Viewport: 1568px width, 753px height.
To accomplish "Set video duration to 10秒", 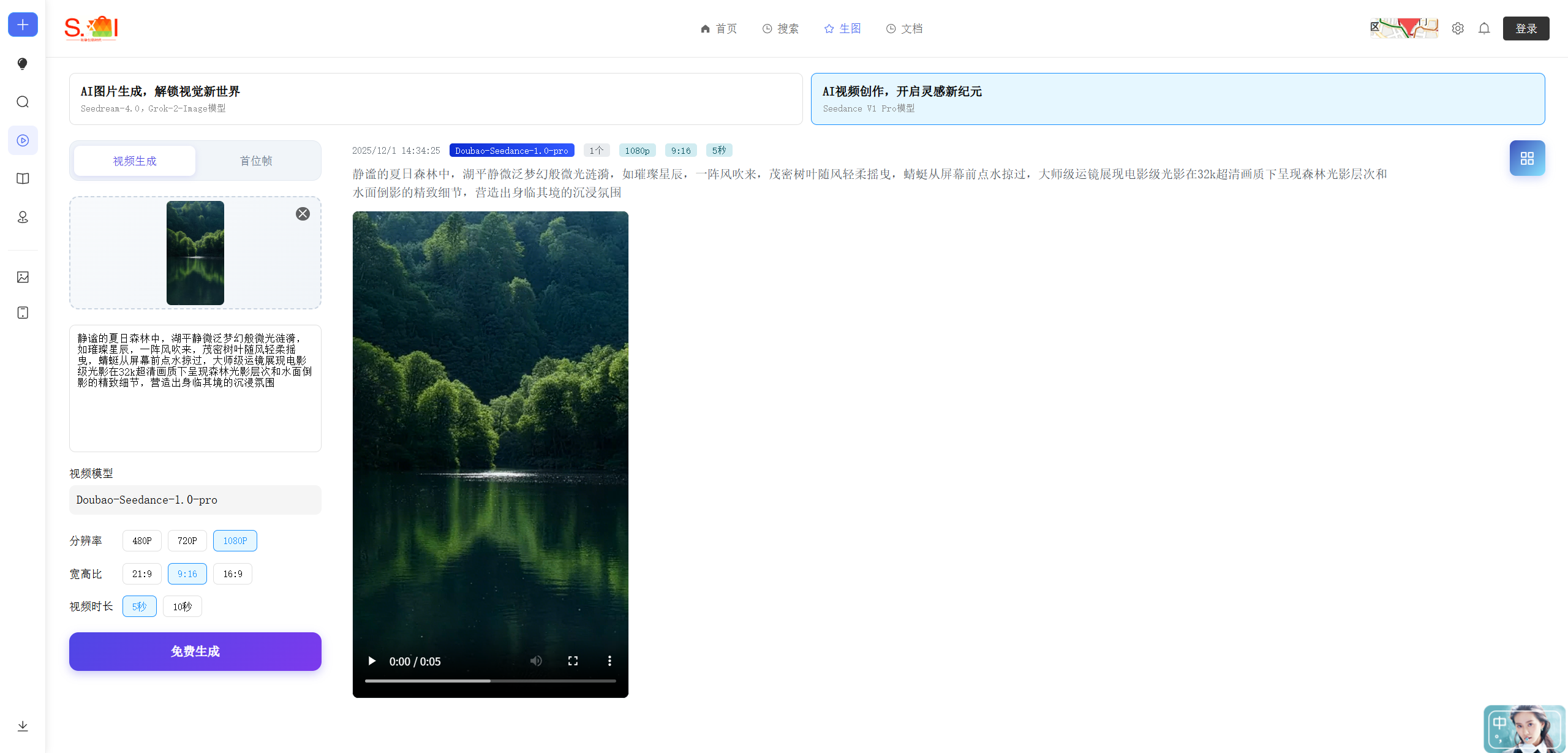I will (x=182, y=606).
